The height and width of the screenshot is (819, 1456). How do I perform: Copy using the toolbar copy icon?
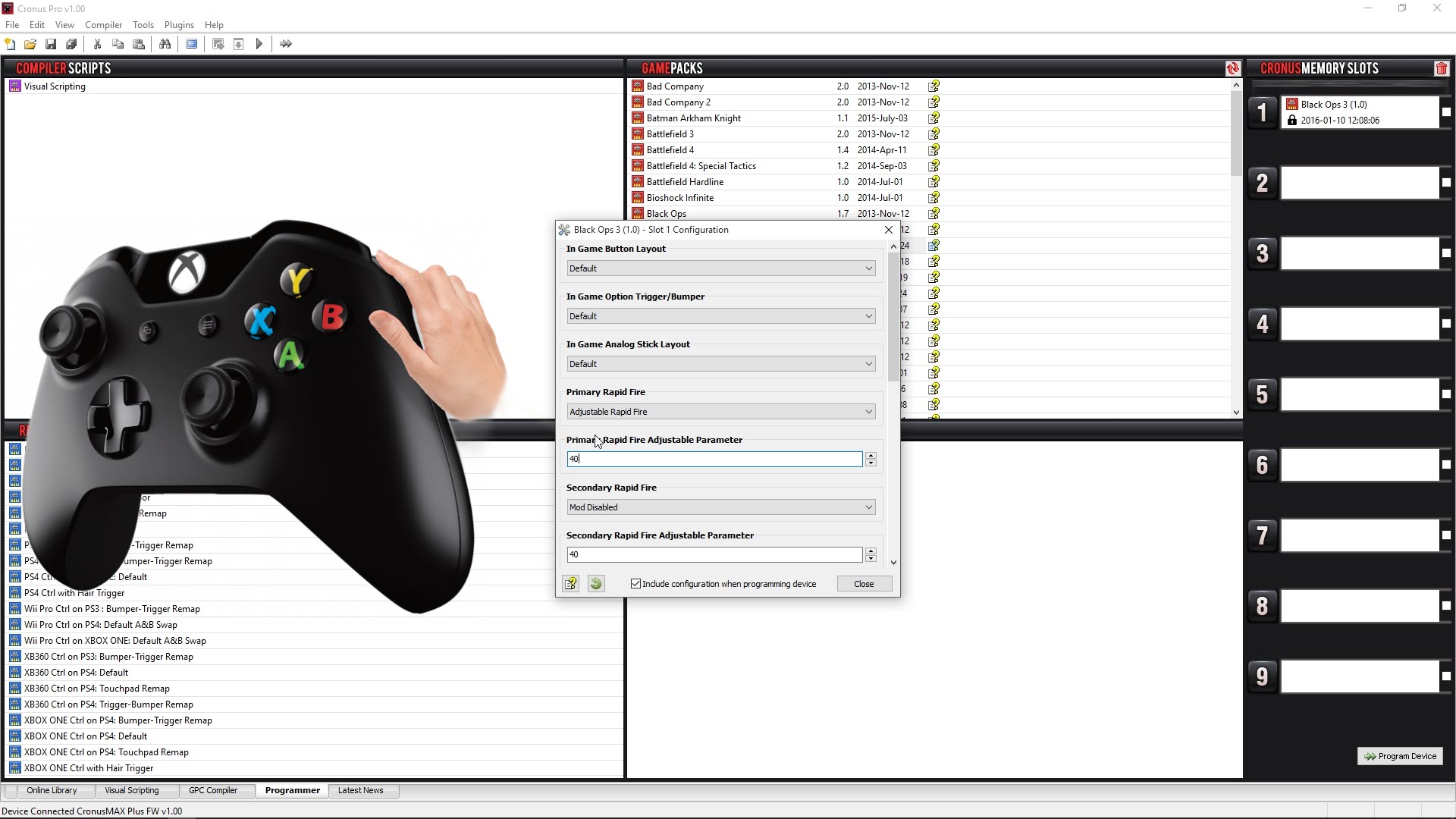(x=118, y=44)
